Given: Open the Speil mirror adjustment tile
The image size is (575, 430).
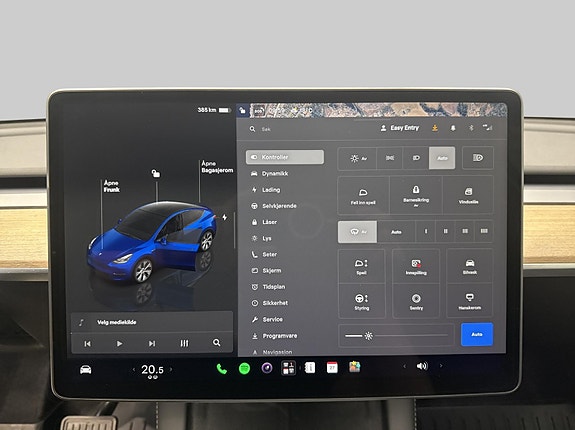Looking at the screenshot, I should coord(361,267).
